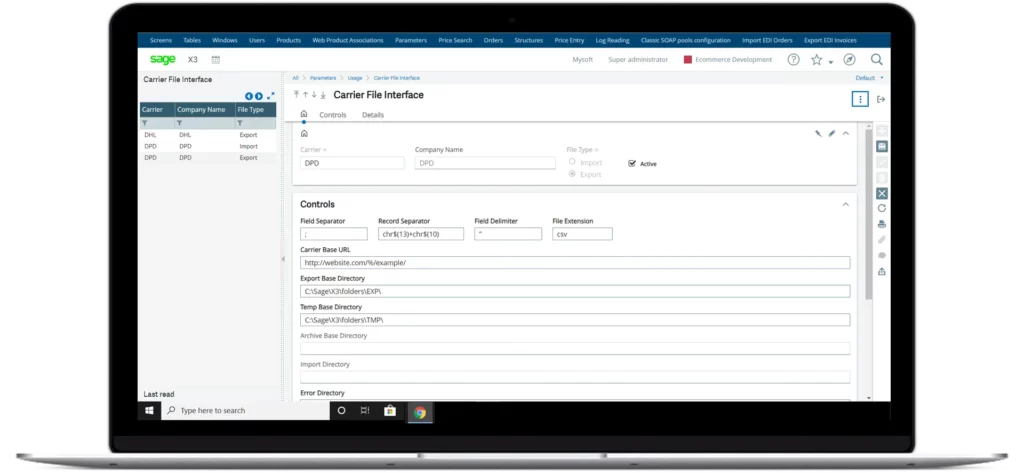Collapse the Controls section chevron
This screenshot has width=1024, height=473.
pos(846,204)
